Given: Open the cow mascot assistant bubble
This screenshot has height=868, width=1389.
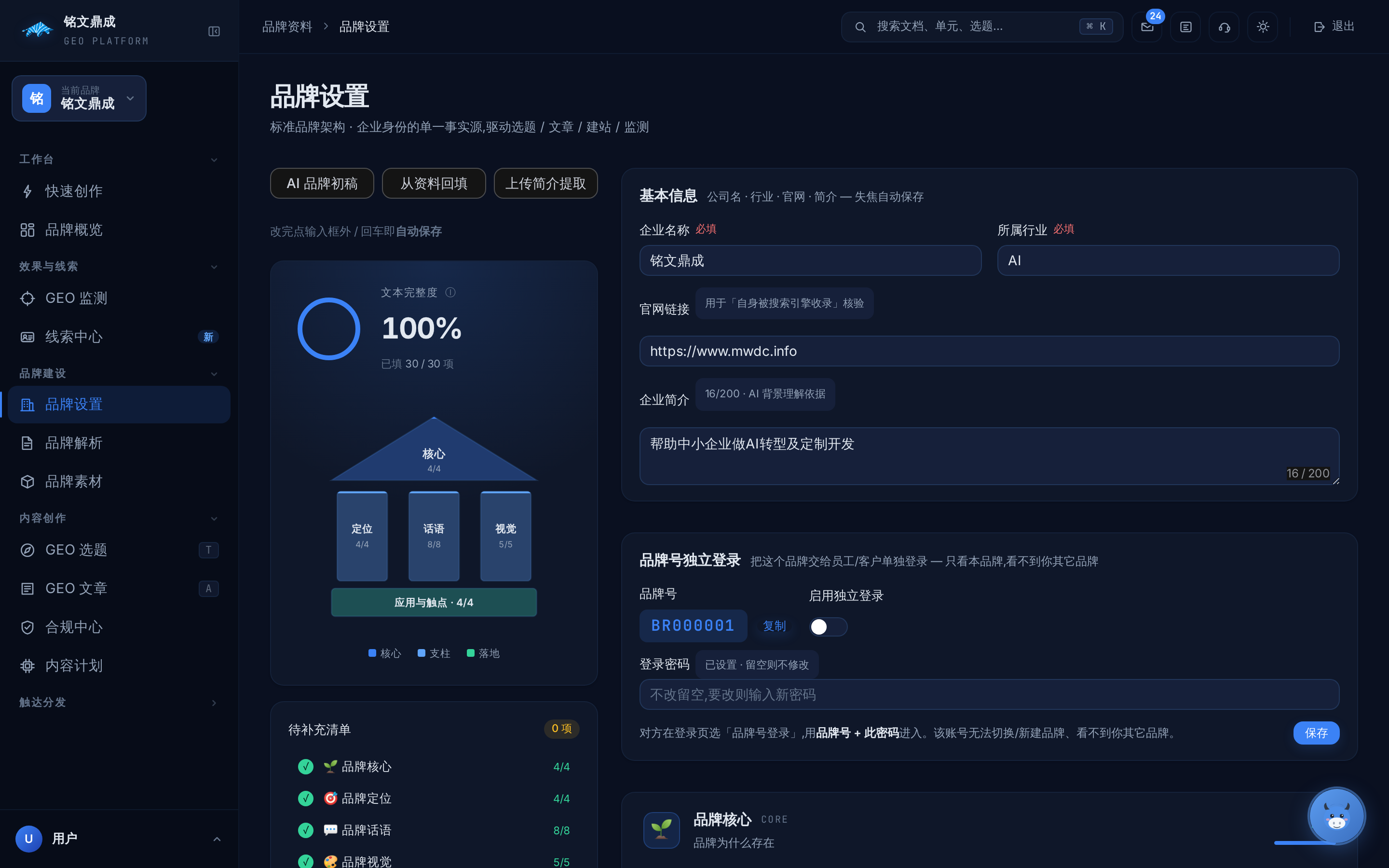Looking at the screenshot, I should (1336, 816).
